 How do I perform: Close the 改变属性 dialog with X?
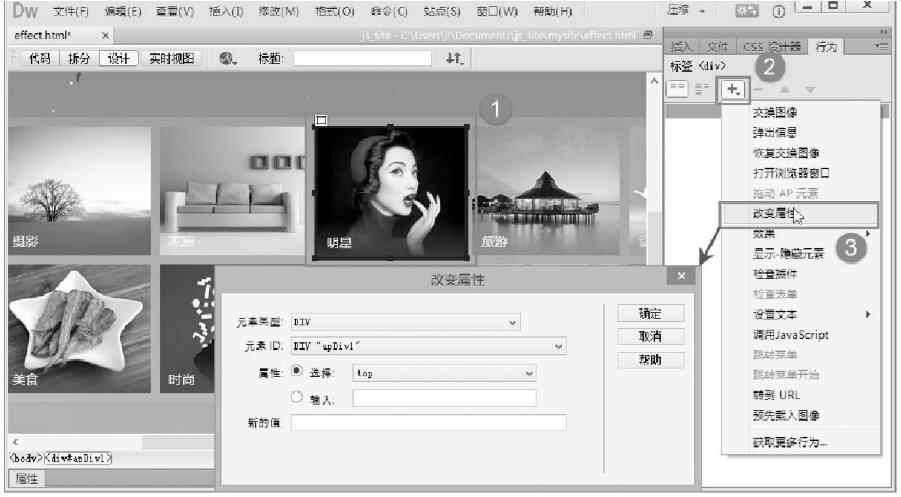[x=682, y=276]
